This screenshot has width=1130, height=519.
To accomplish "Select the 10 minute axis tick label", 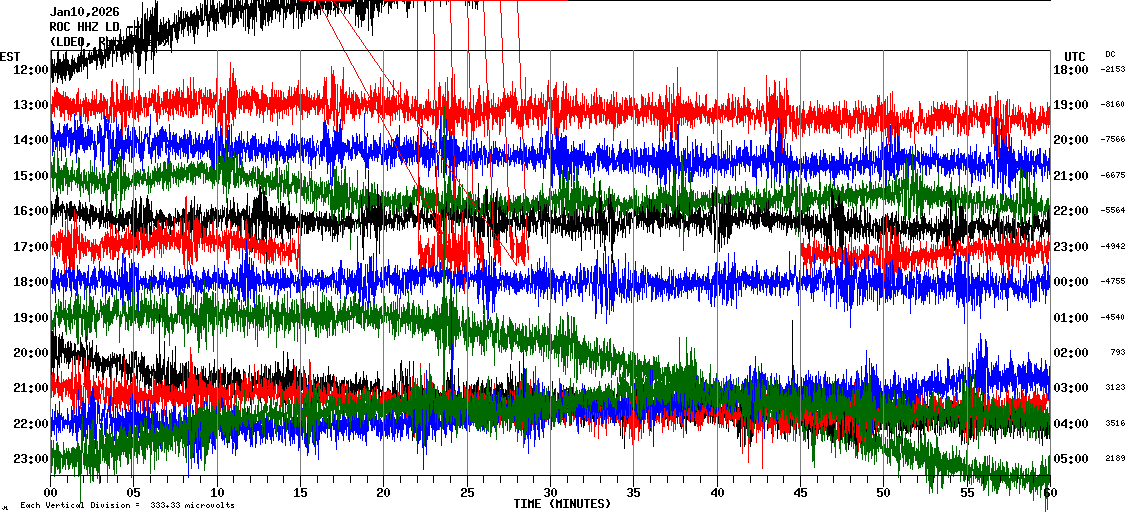I will (217, 493).
